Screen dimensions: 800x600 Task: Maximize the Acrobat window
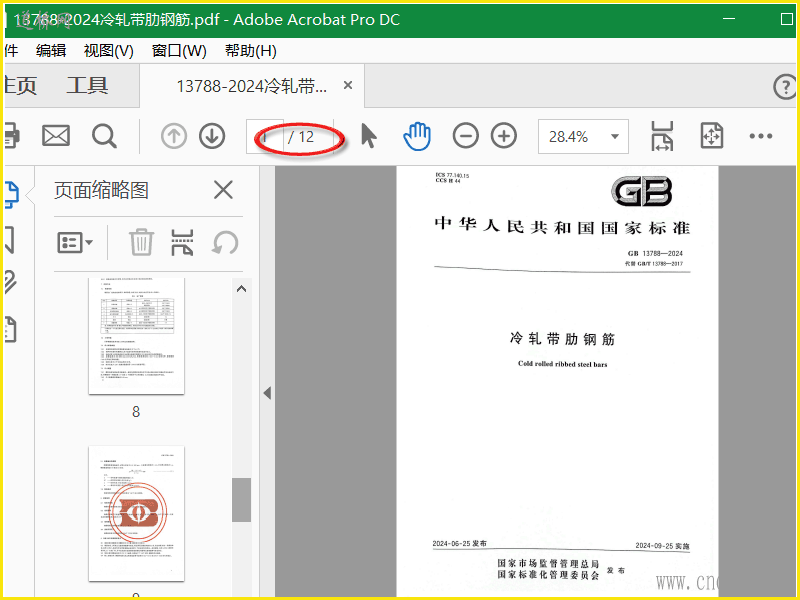[x=787, y=19]
